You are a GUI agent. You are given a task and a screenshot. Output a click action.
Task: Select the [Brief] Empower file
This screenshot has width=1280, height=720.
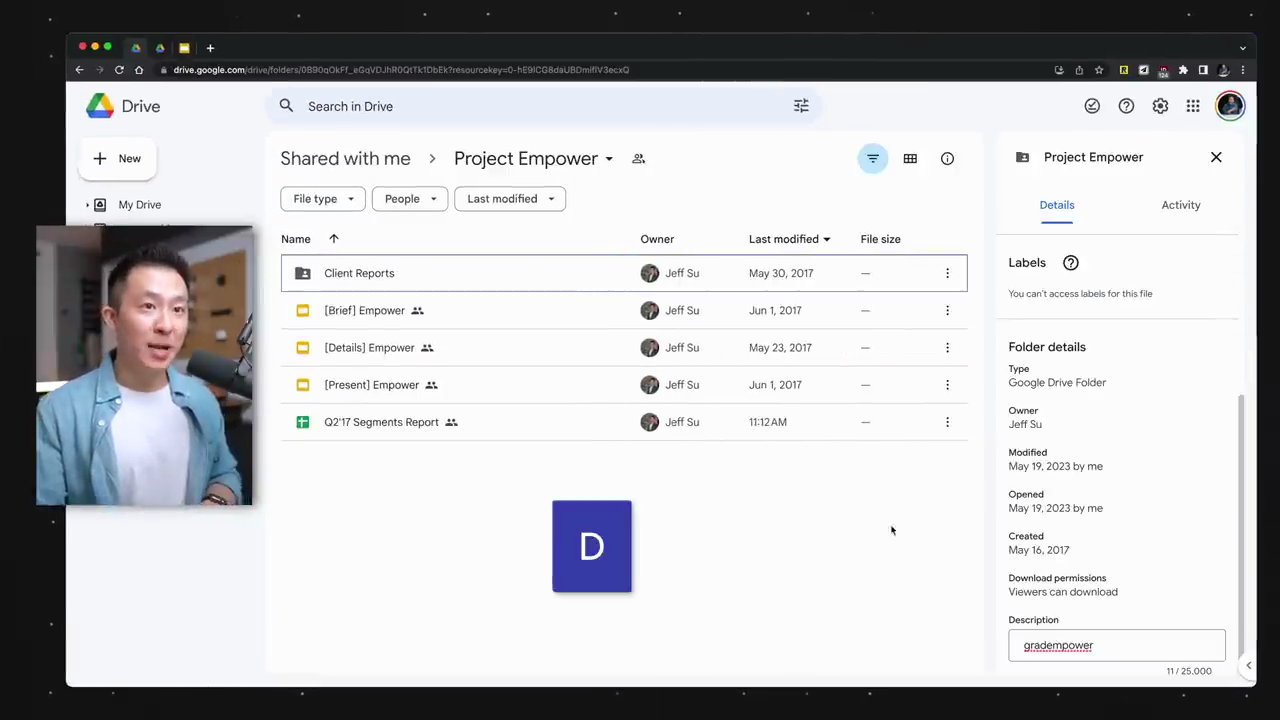coord(624,310)
